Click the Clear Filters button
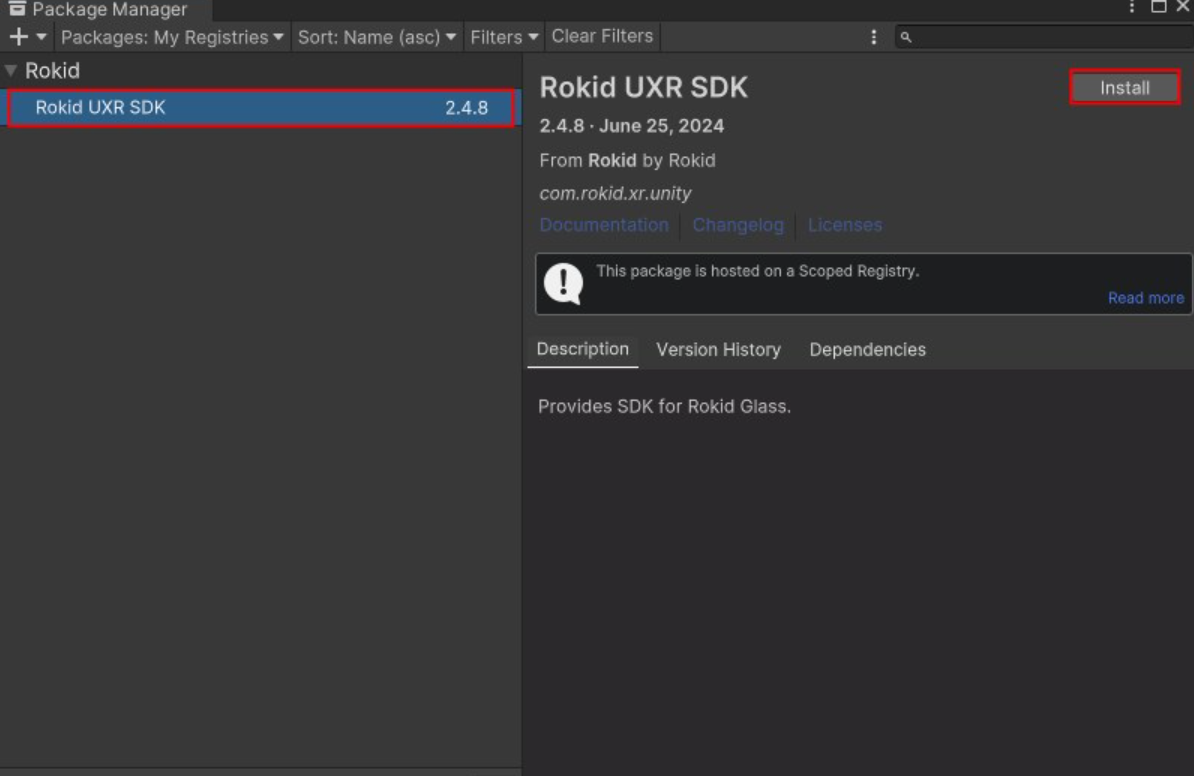This screenshot has height=776, width=1194. [x=602, y=36]
